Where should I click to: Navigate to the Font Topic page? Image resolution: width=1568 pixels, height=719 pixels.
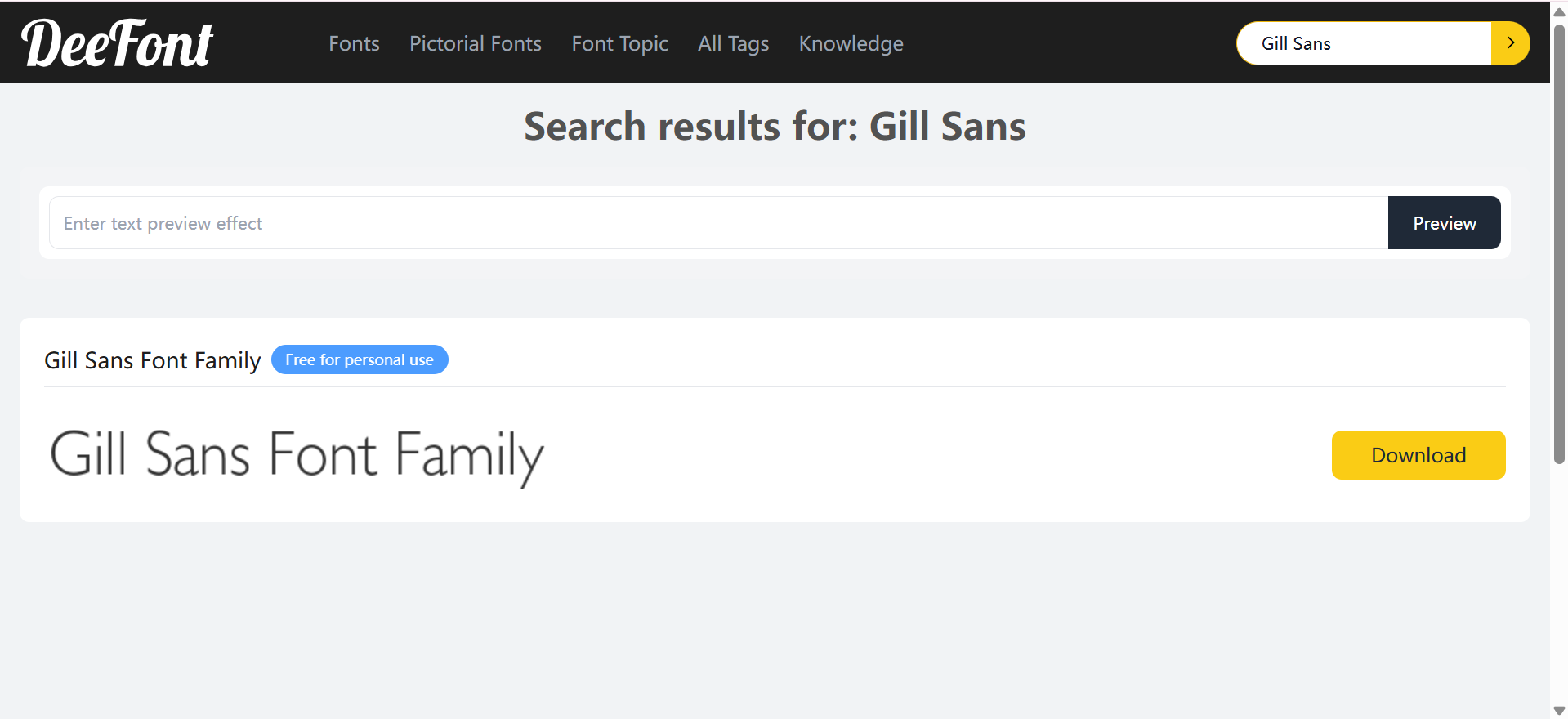pyautogui.click(x=619, y=43)
